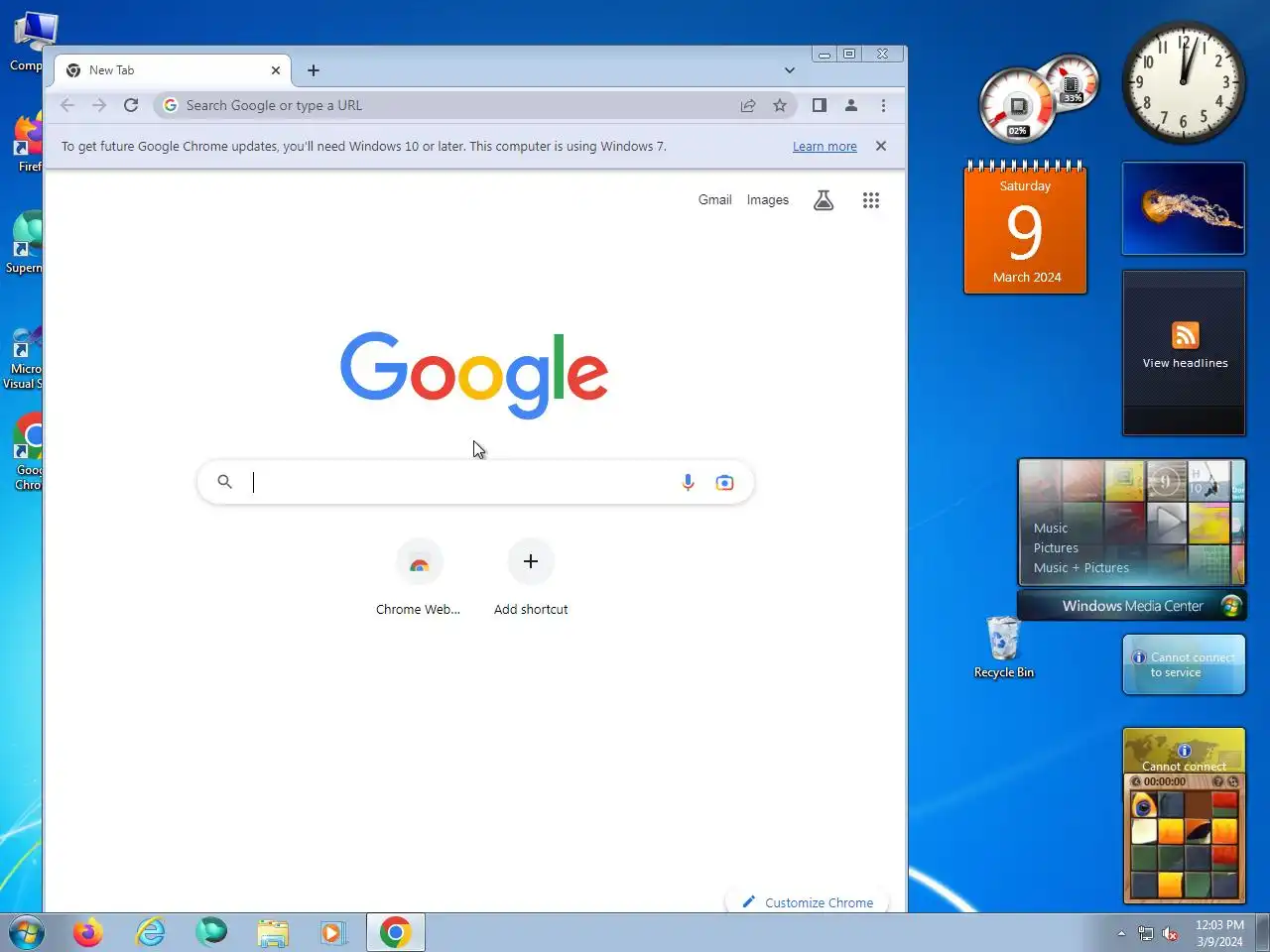Viewport: 1270px width, 952px height.
Task: Select Music + Pictures in Media Center gadget
Action: (x=1081, y=567)
